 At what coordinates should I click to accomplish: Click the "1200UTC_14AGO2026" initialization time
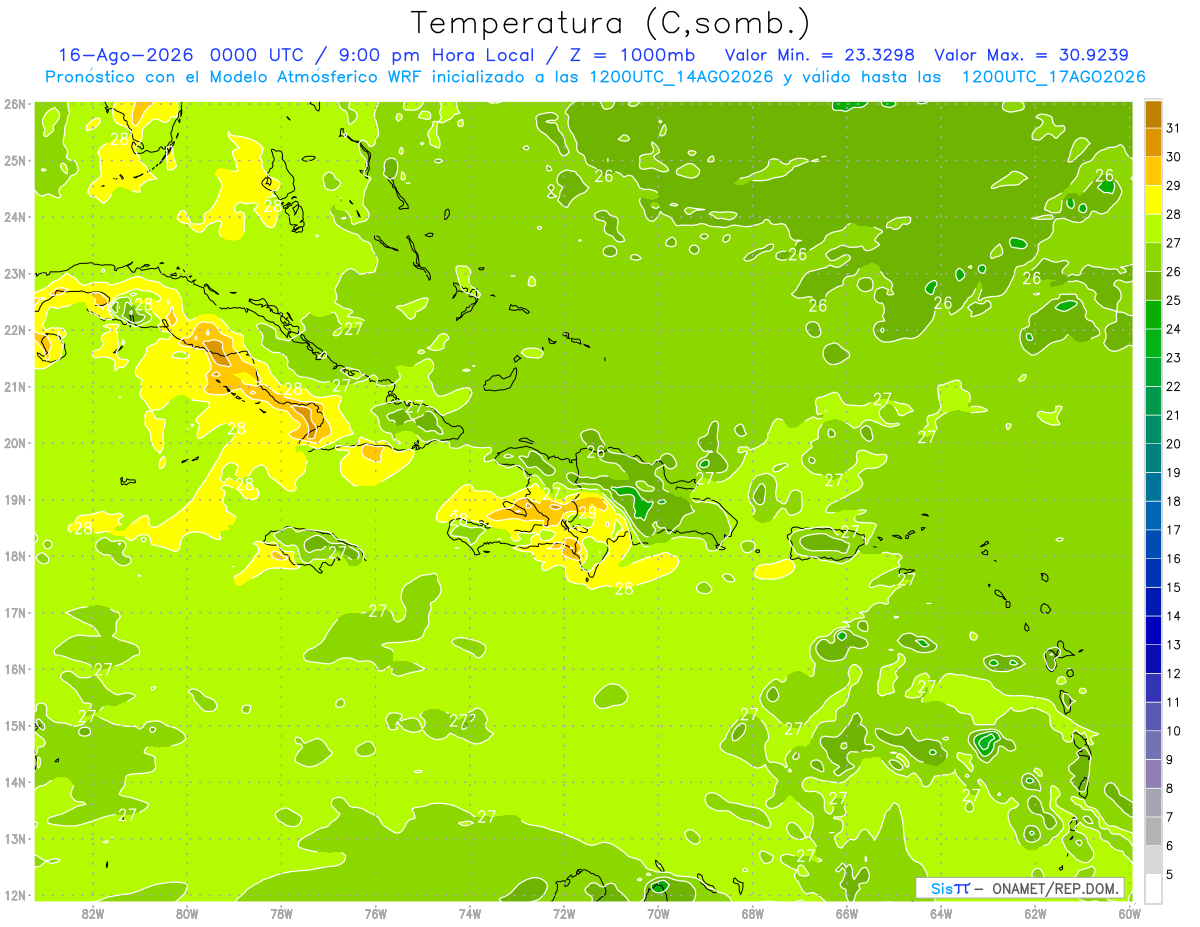pos(683,77)
